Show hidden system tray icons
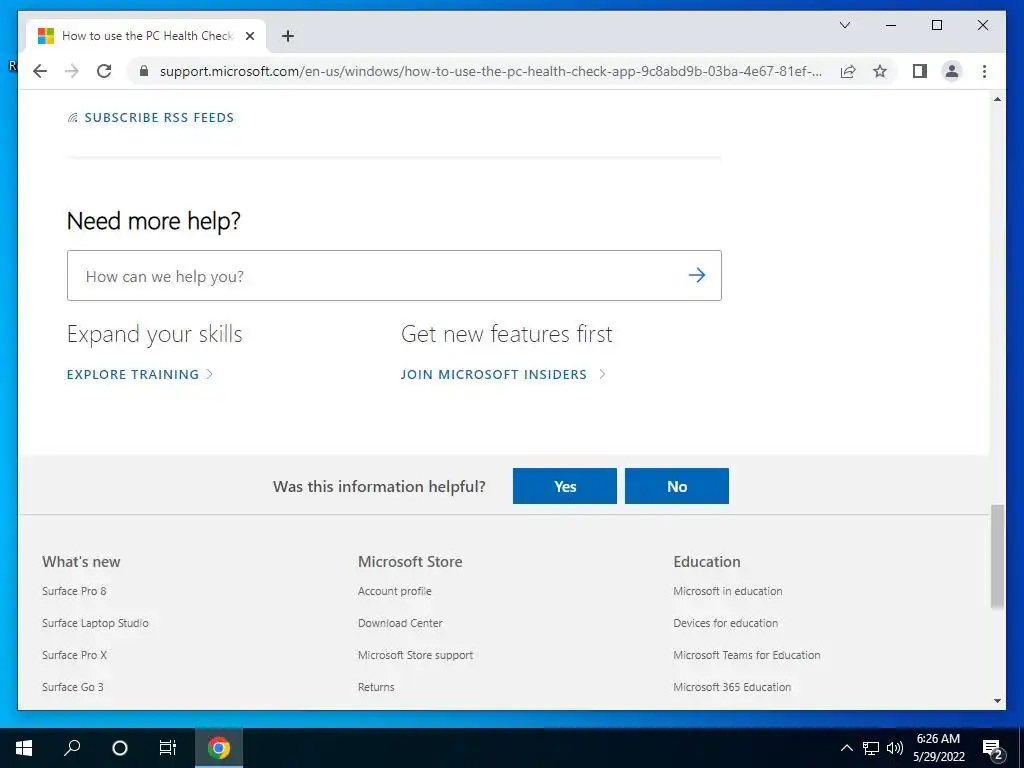Screen dimensions: 1024x768 846,748
